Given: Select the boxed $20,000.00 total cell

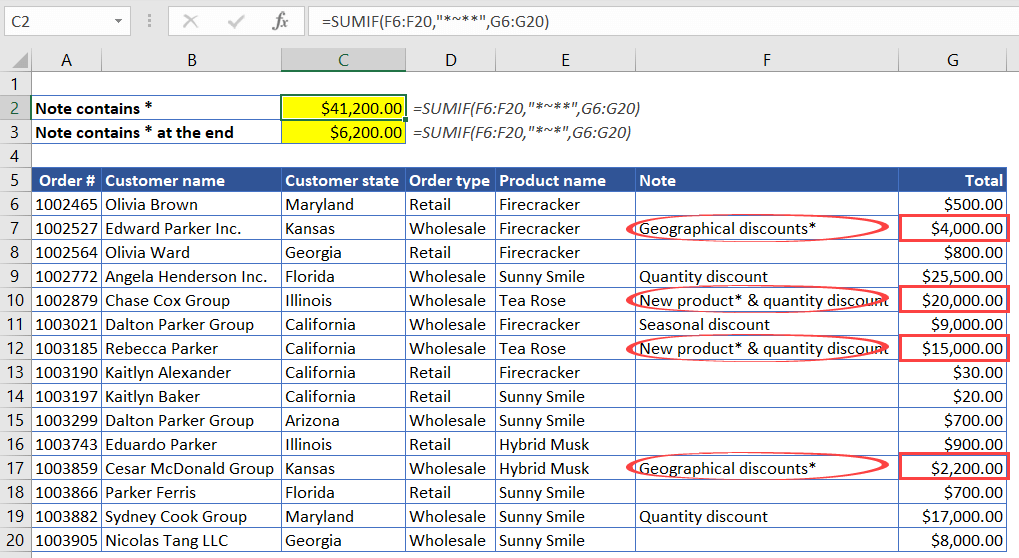Looking at the screenshot, I should point(952,301).
